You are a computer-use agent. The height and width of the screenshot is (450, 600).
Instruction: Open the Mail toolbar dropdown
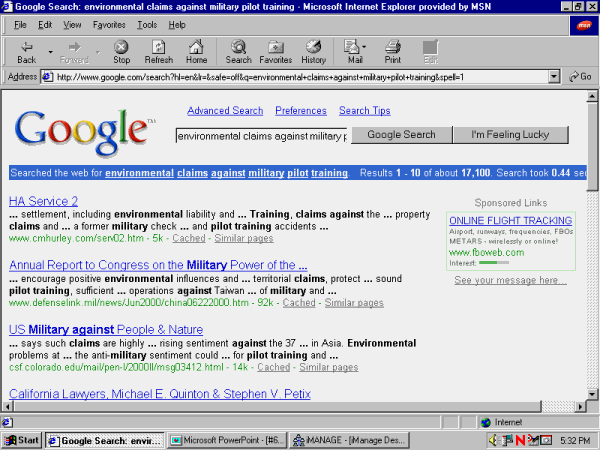pyautogui.click(x=366, y=47)
